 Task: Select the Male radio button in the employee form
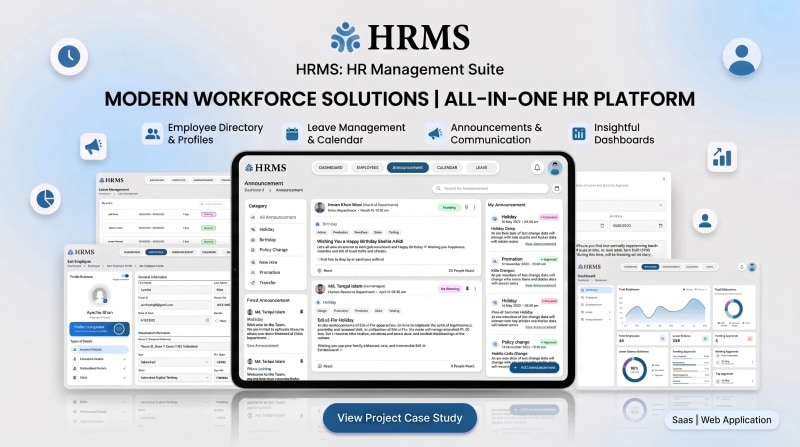[217, 320]
